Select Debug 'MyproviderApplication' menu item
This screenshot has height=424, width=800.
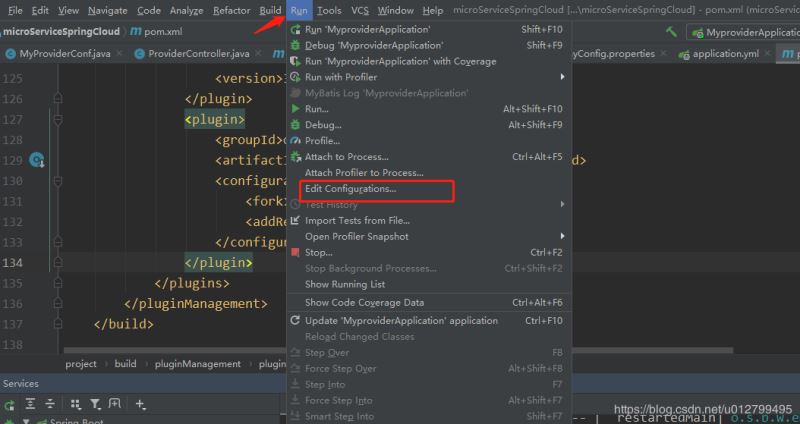(x=429, y=45)
